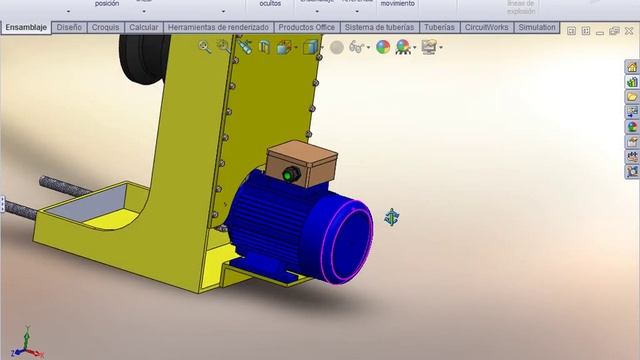The width and height of the screenshot is (640, 360).
Task: Select the upper gray threaded rod
Action: [x=65, y=186]
